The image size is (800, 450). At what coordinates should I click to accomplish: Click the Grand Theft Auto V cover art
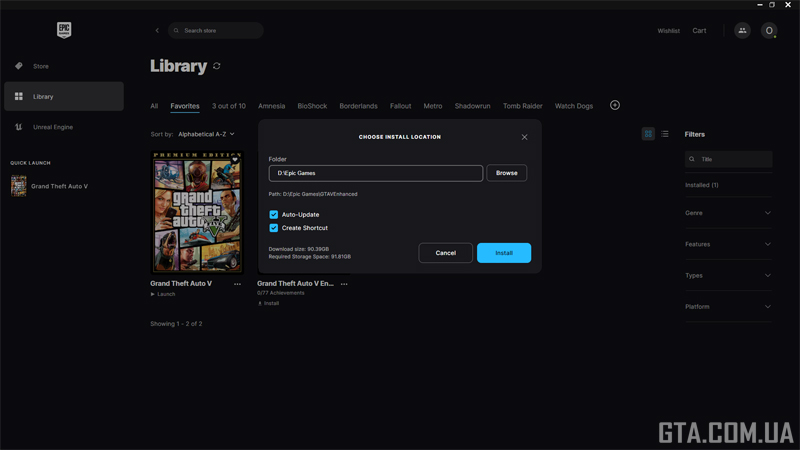pos(197,212)
